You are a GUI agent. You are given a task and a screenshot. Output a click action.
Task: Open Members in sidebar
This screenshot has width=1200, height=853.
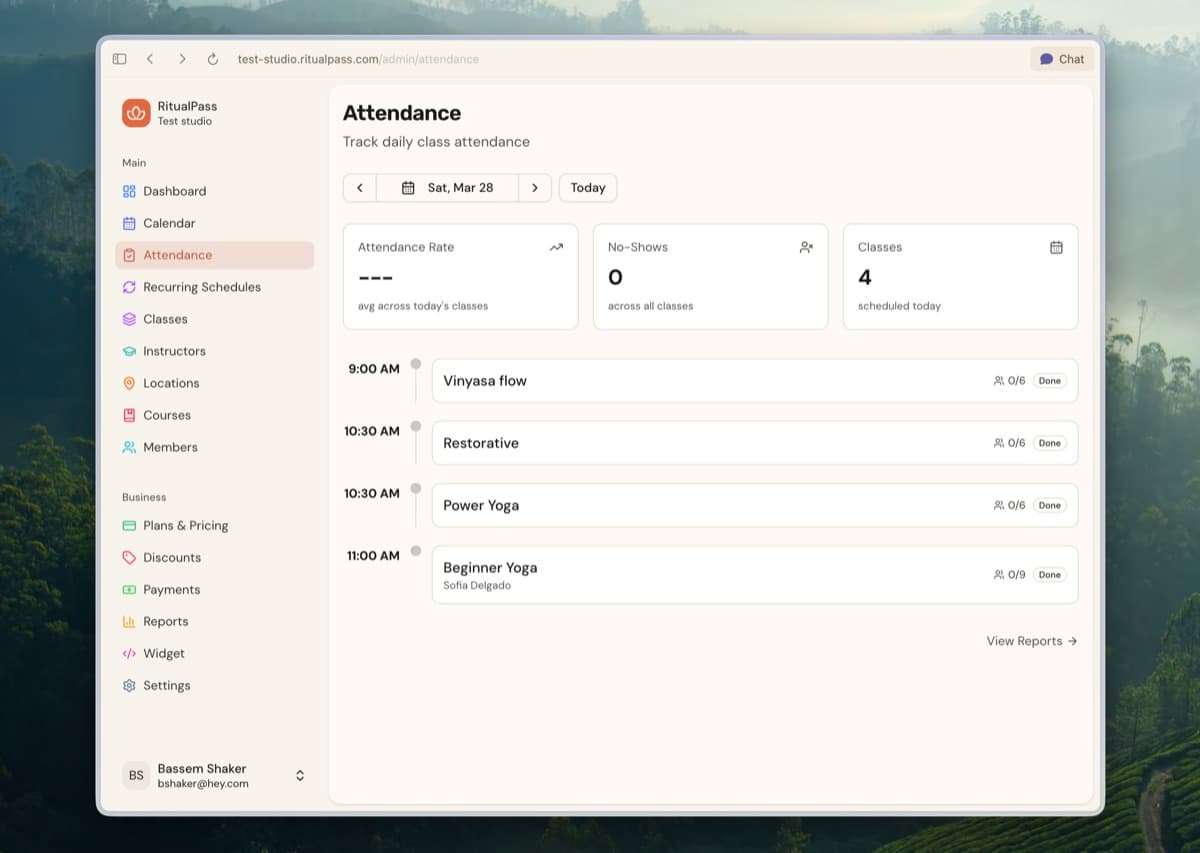click(215, 447)
